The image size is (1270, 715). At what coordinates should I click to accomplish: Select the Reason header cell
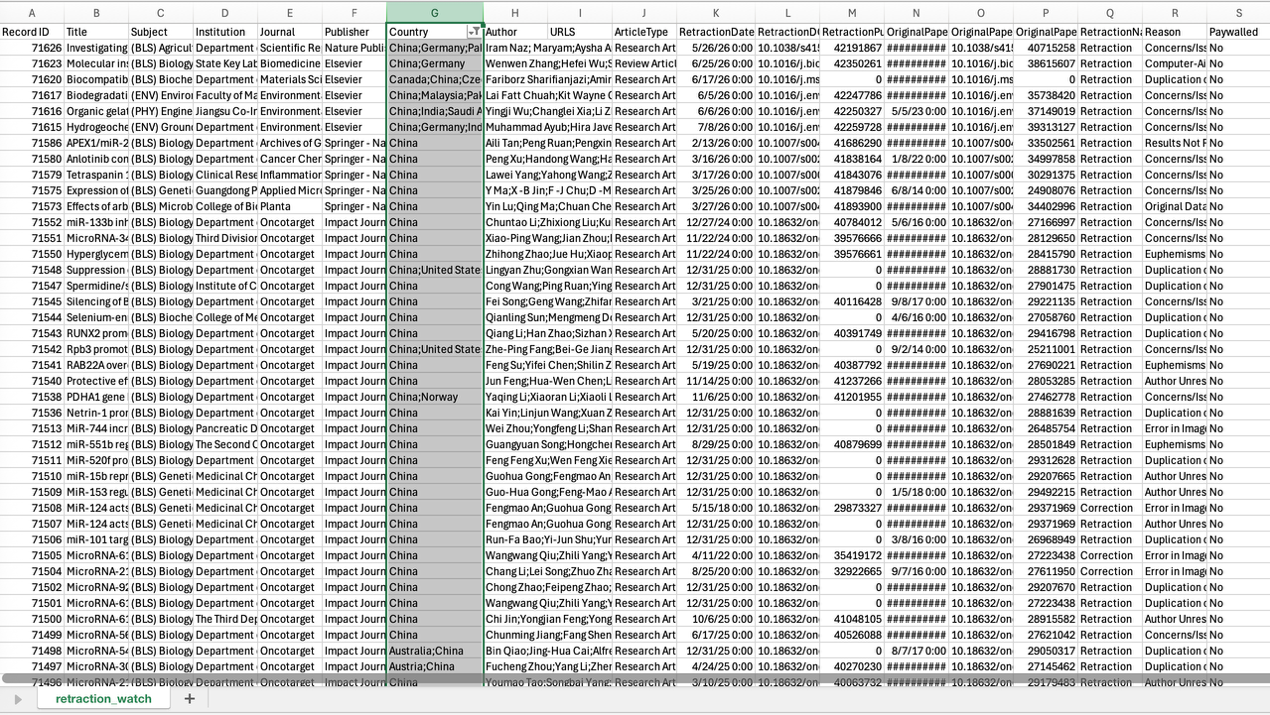1174,32
